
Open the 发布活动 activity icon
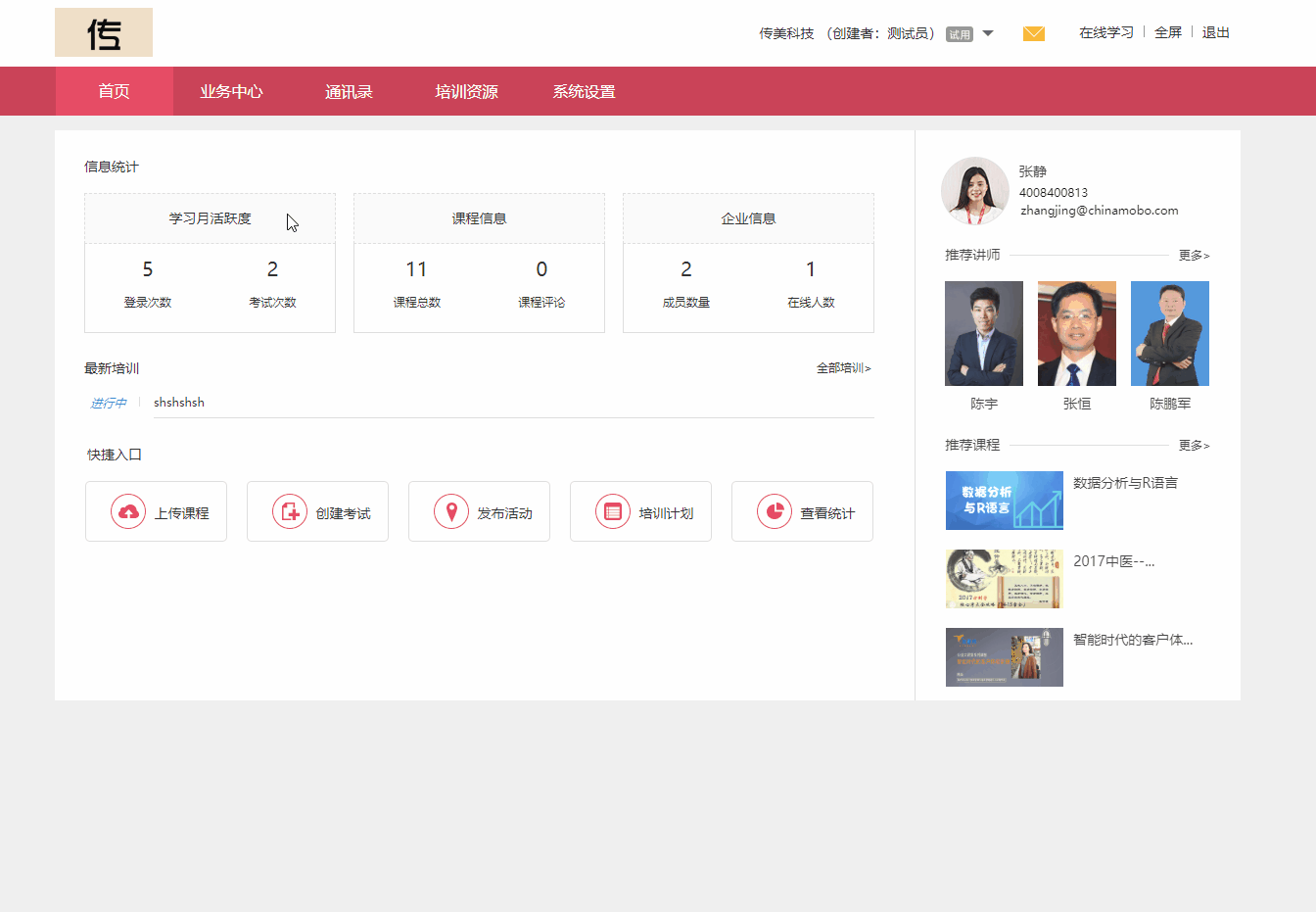point(450,510)
